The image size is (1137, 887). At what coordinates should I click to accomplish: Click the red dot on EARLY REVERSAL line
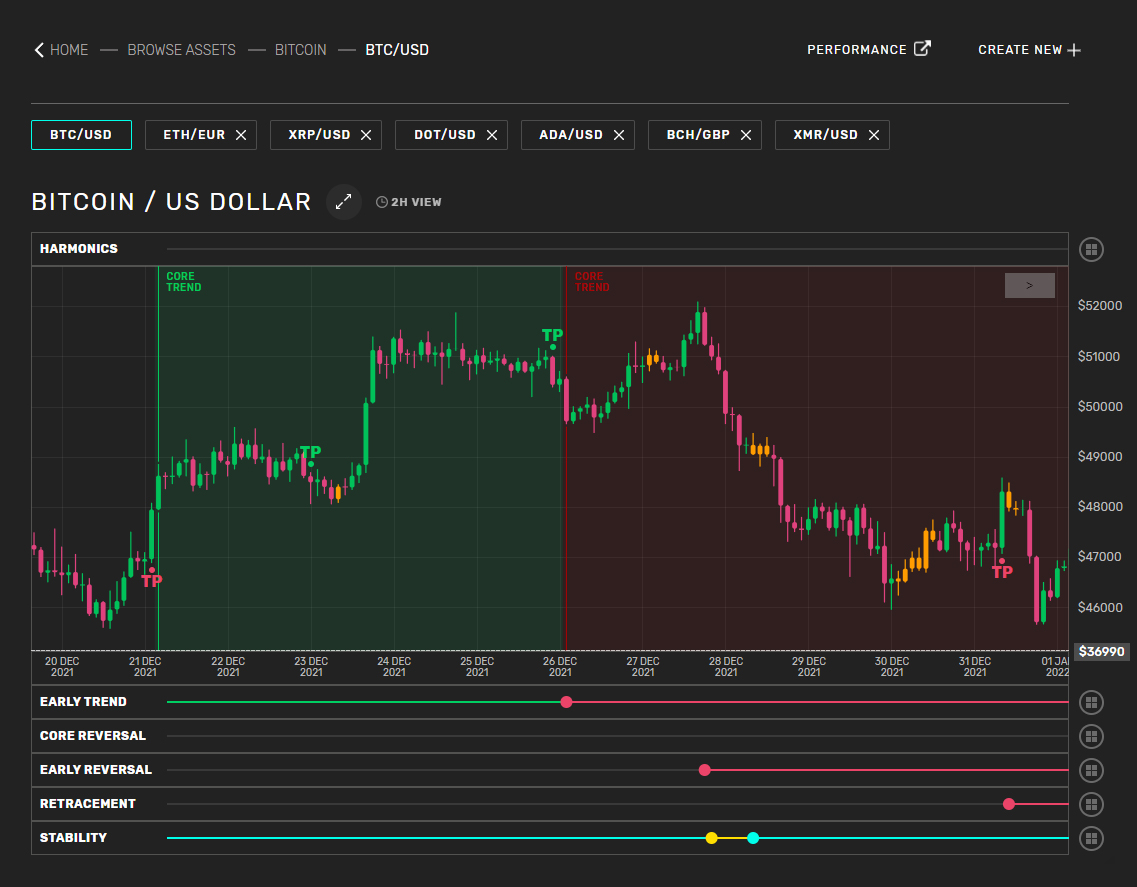(704, 770)
